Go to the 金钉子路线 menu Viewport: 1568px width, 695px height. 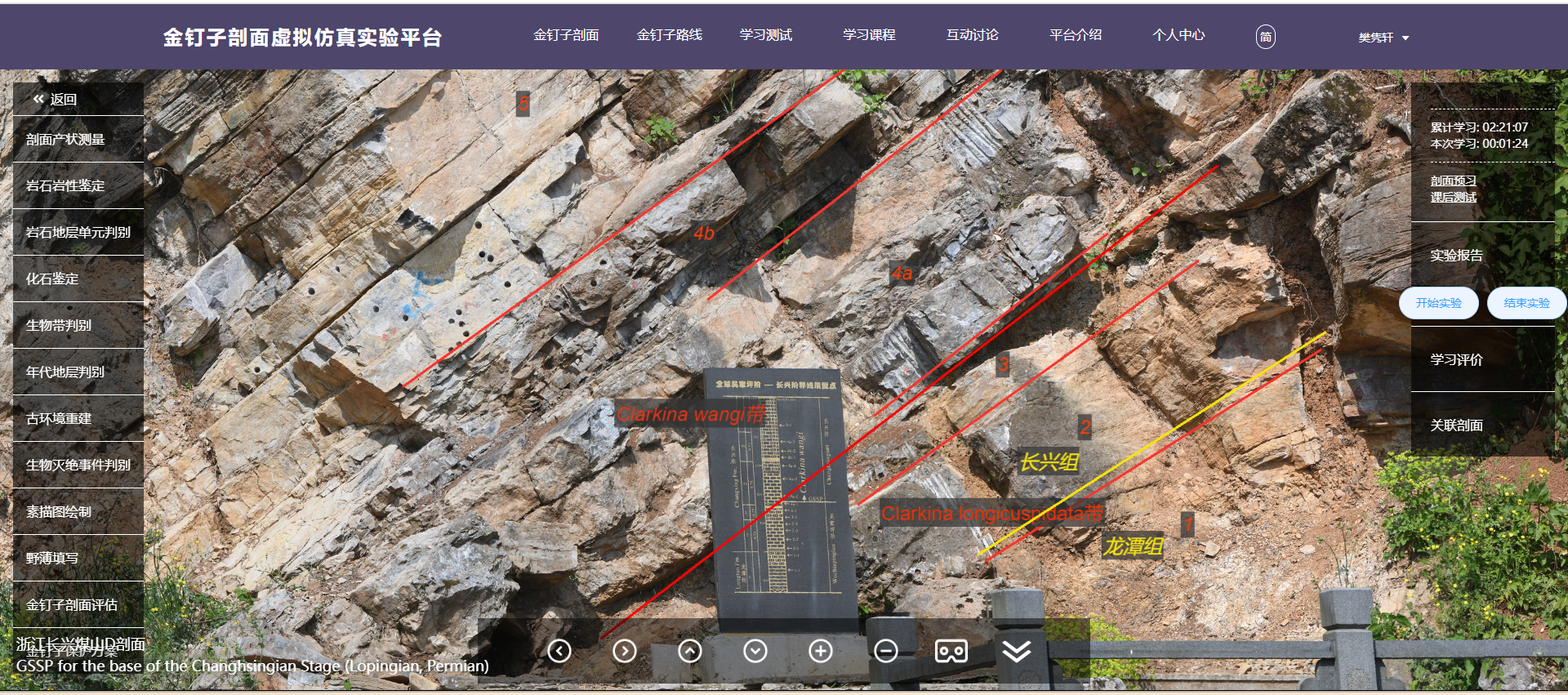coord(669,35)
